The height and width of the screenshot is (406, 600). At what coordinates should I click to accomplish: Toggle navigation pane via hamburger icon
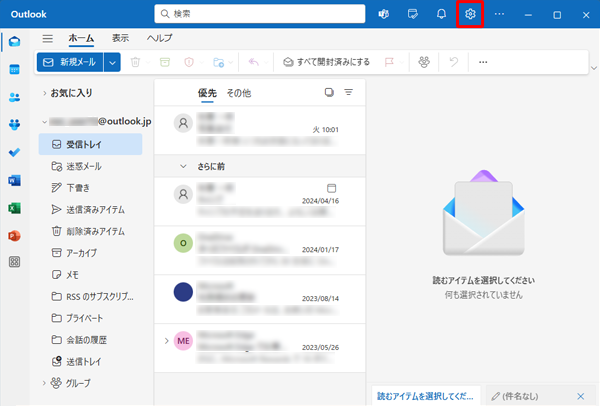click(48, 38)
